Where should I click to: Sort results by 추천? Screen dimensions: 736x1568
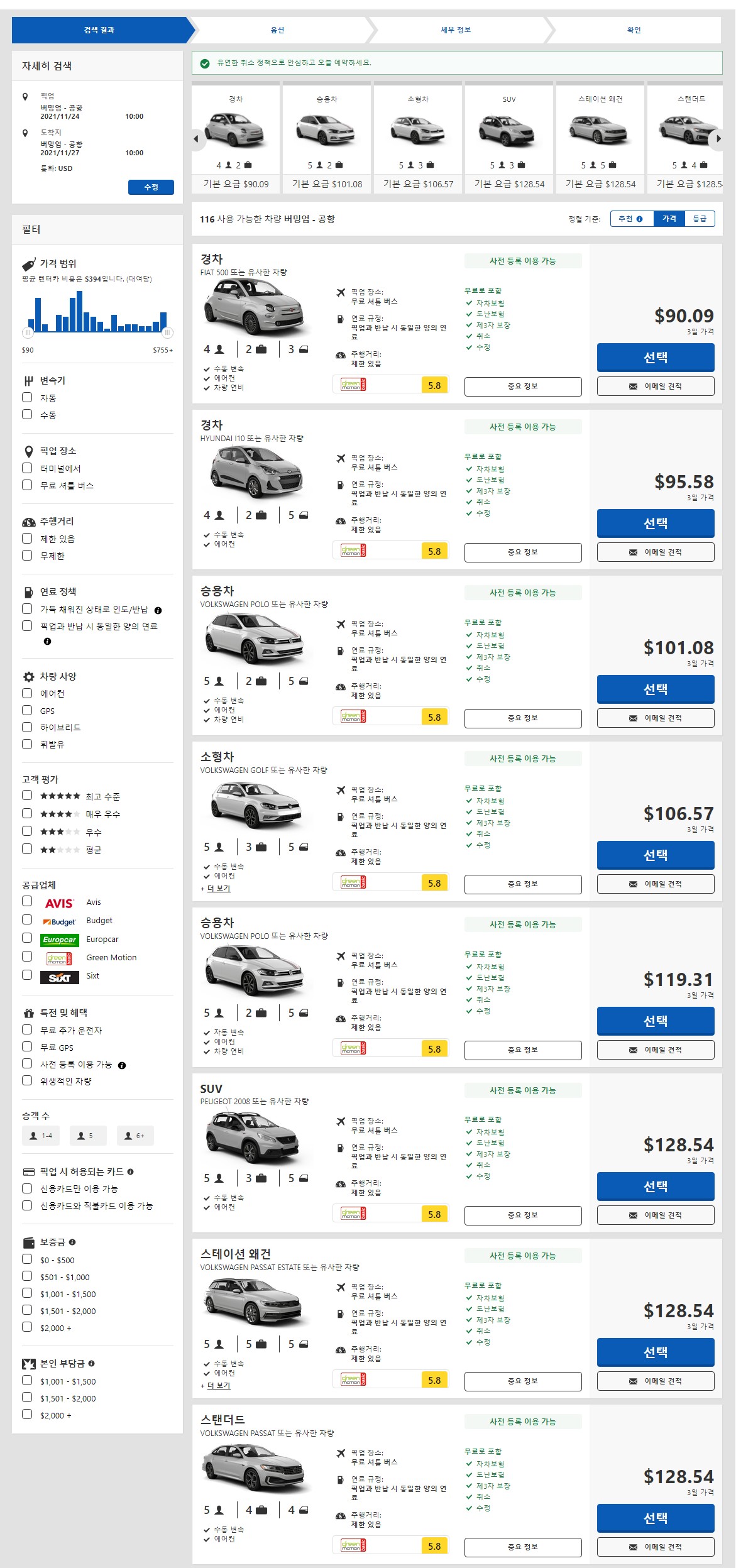(x=630, y=219)
